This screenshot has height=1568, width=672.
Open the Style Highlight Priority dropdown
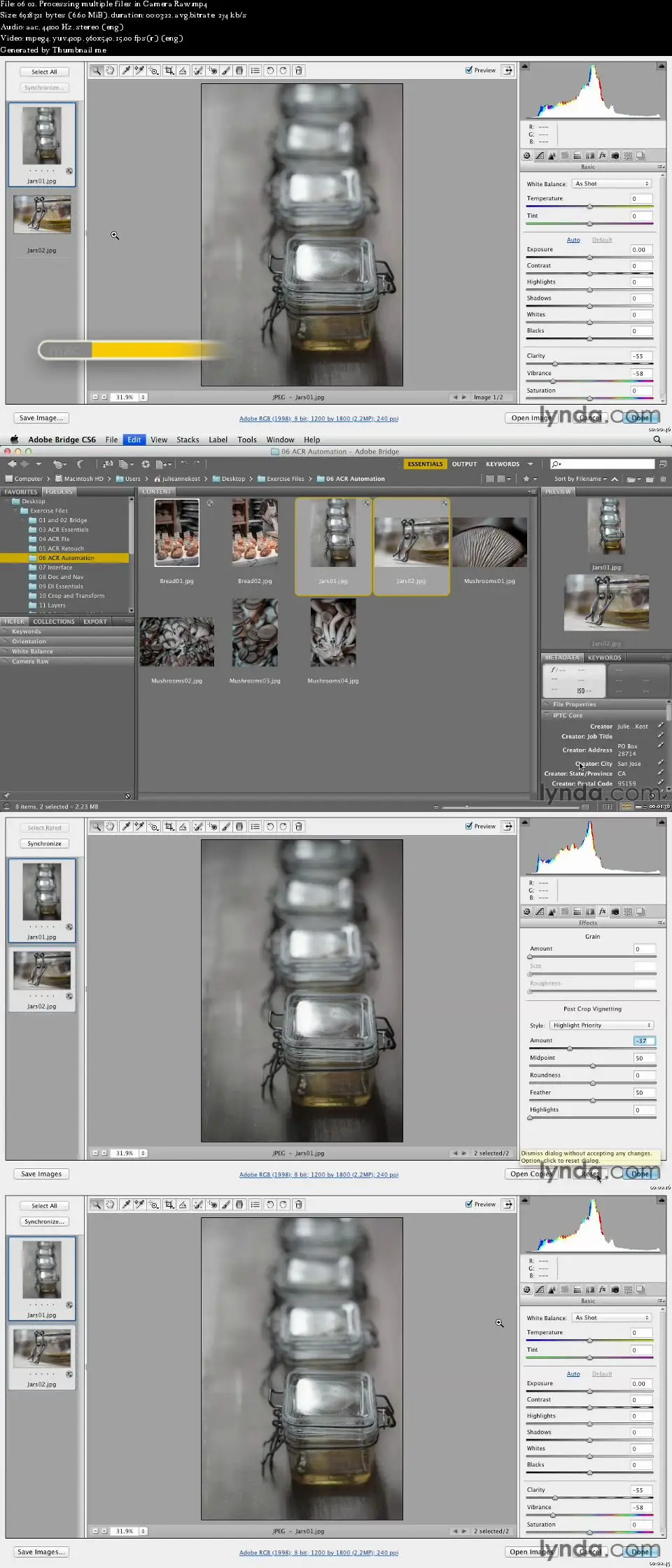click(x=601, y=1025)
